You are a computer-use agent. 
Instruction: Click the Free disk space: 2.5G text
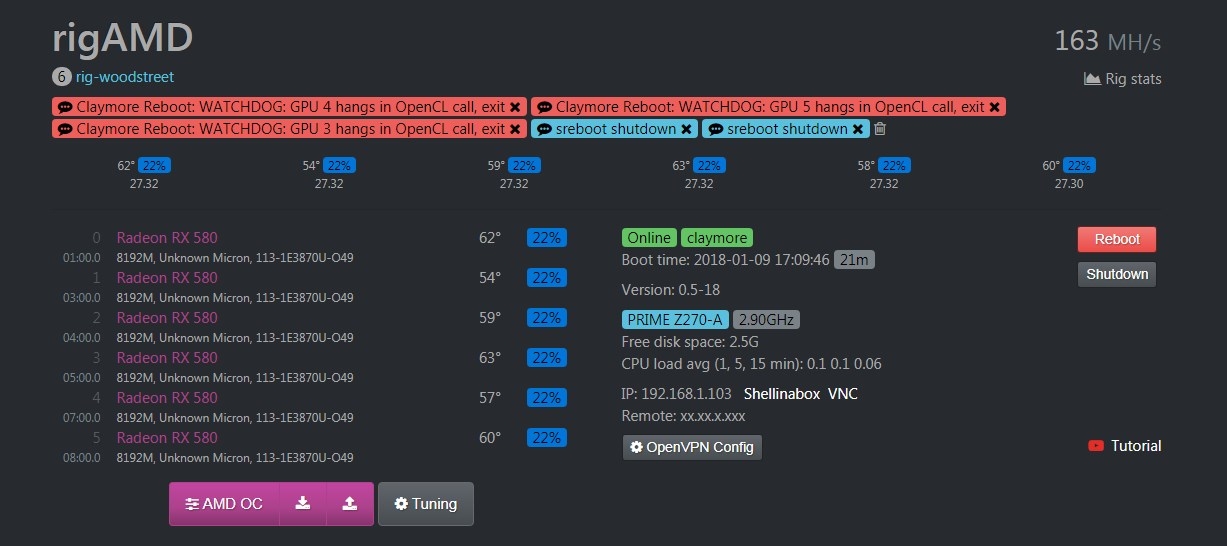point(690,342)
